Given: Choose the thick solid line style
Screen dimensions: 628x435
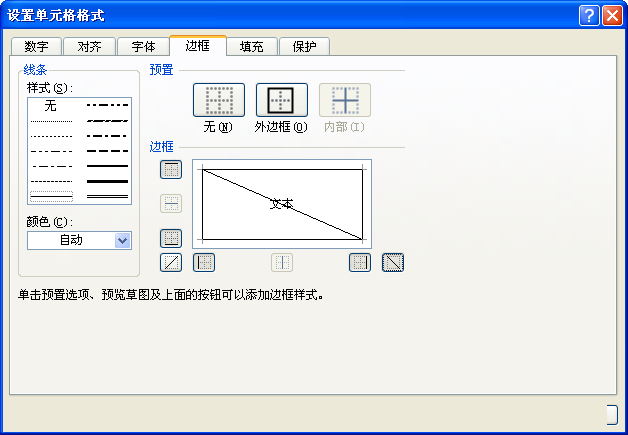Looking at the screenshot, I should point(107,181).
